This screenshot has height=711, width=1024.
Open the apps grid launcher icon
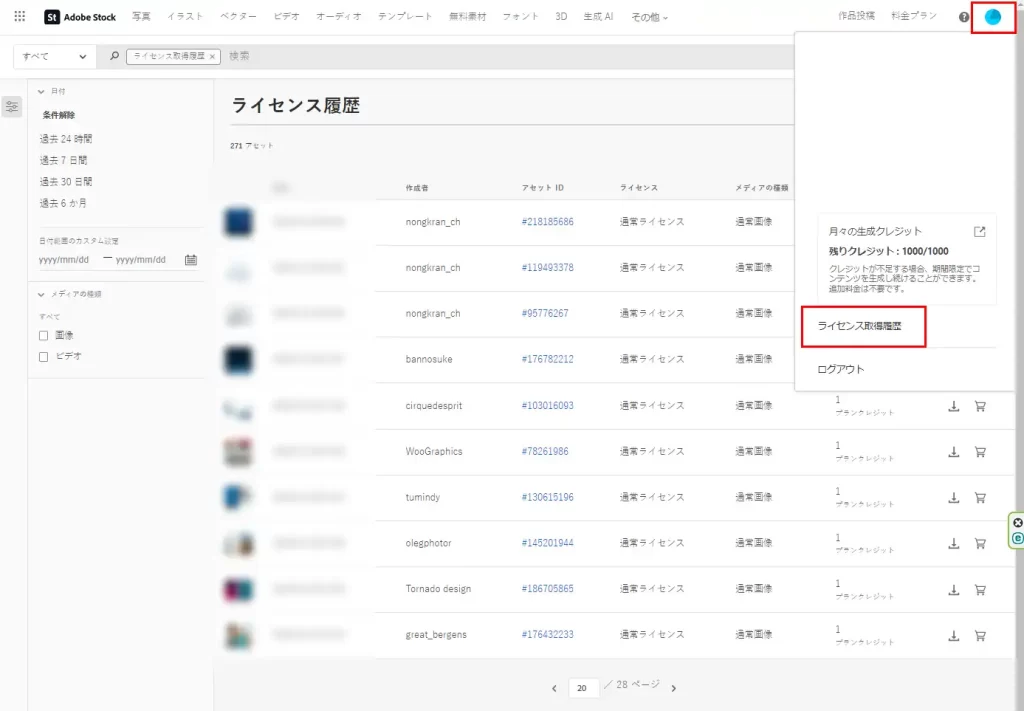[20, 17]
